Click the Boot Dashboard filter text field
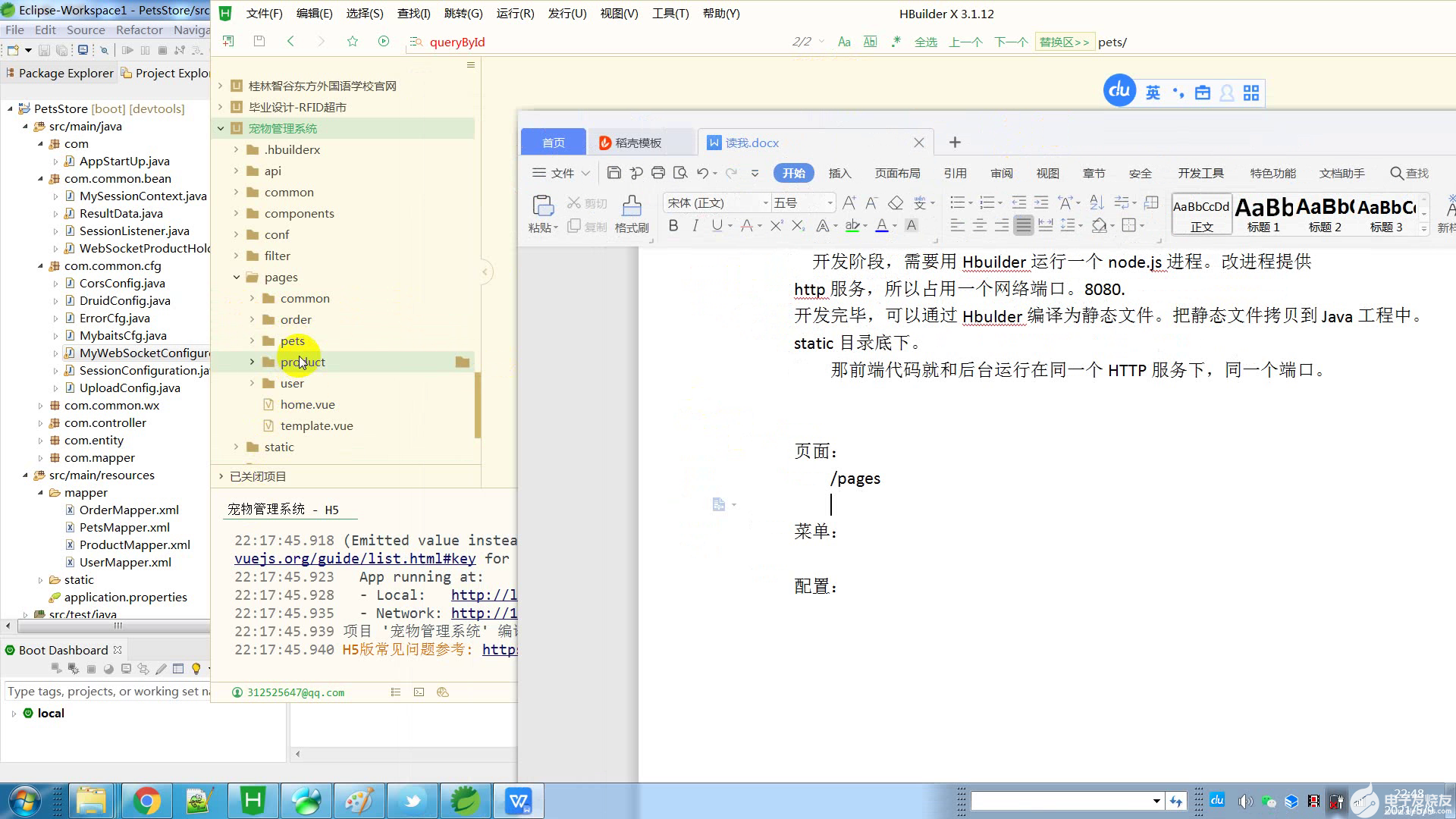Screen dimensions: 1456x819 (106, 691)
